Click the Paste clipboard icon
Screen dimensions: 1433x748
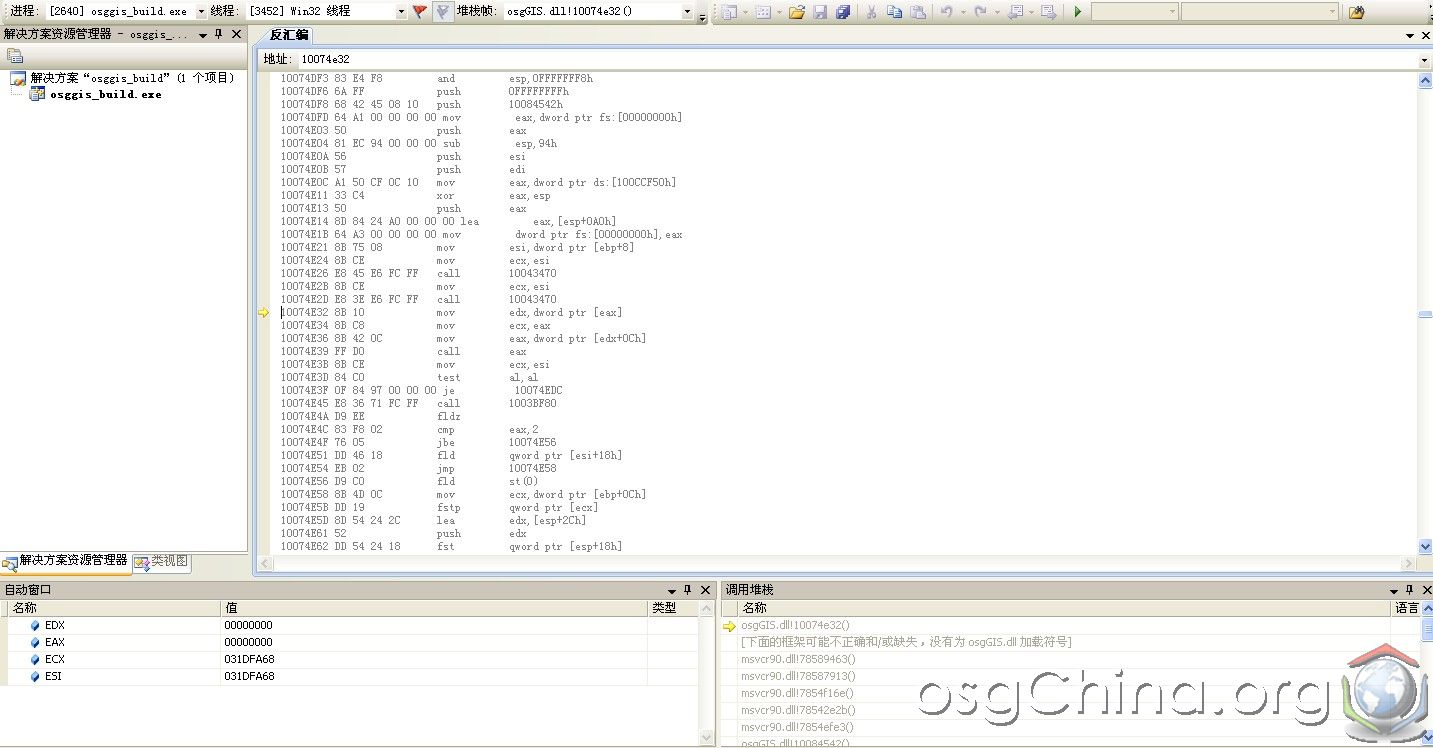917,12
